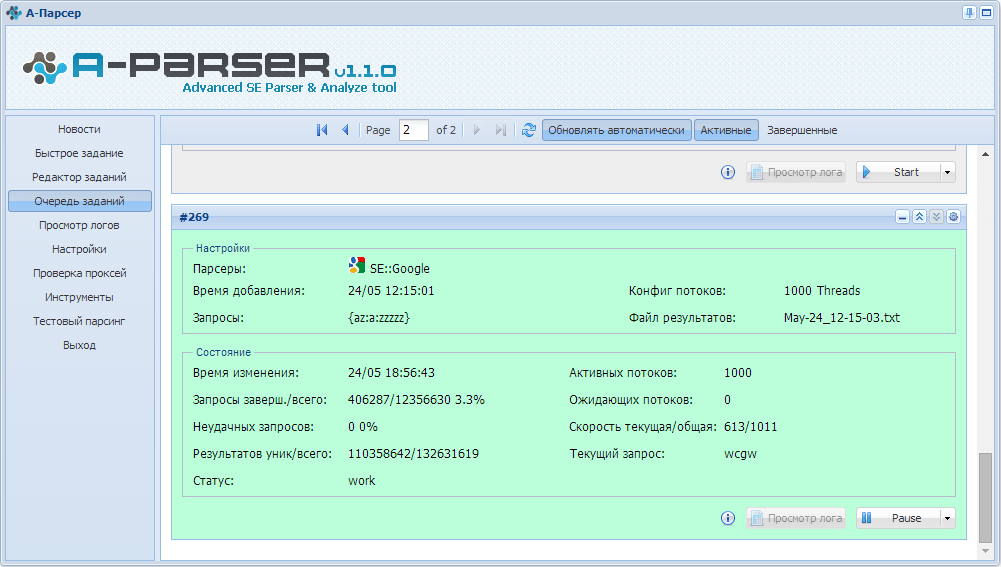The width and height of the screenshot is (1001, 567).
Task: Open Проверка проксей section
Action: point(79,273)
